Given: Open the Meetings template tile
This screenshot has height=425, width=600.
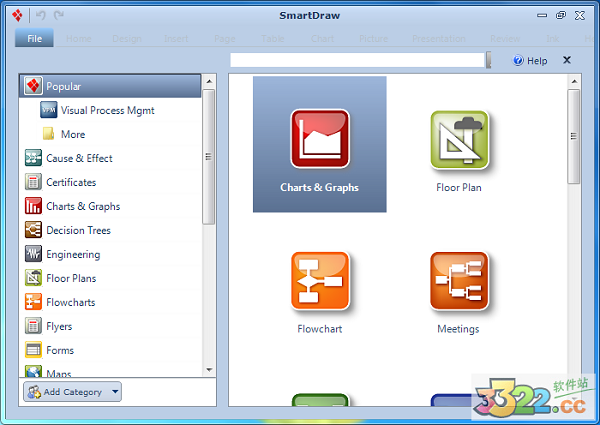Looking at the screenshot, I should point(459,293).
